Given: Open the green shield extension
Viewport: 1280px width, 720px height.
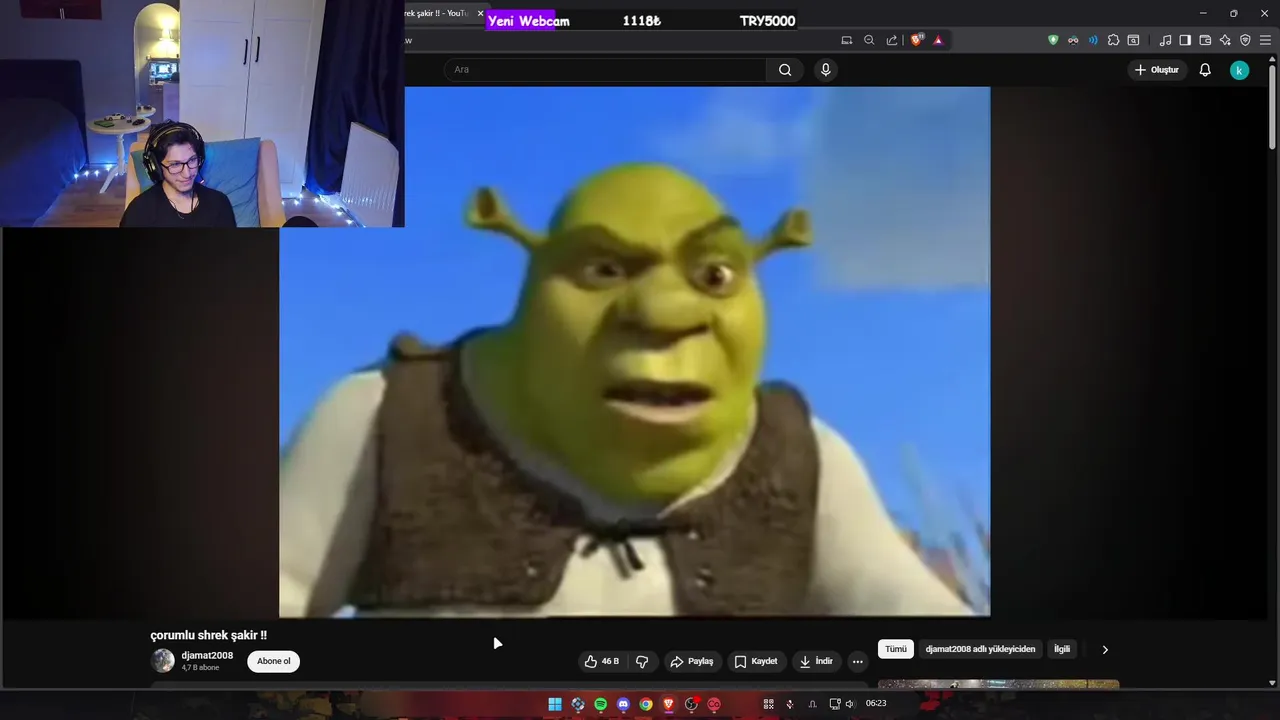Looking at the screenshot, I should [x=1053, y=40].
